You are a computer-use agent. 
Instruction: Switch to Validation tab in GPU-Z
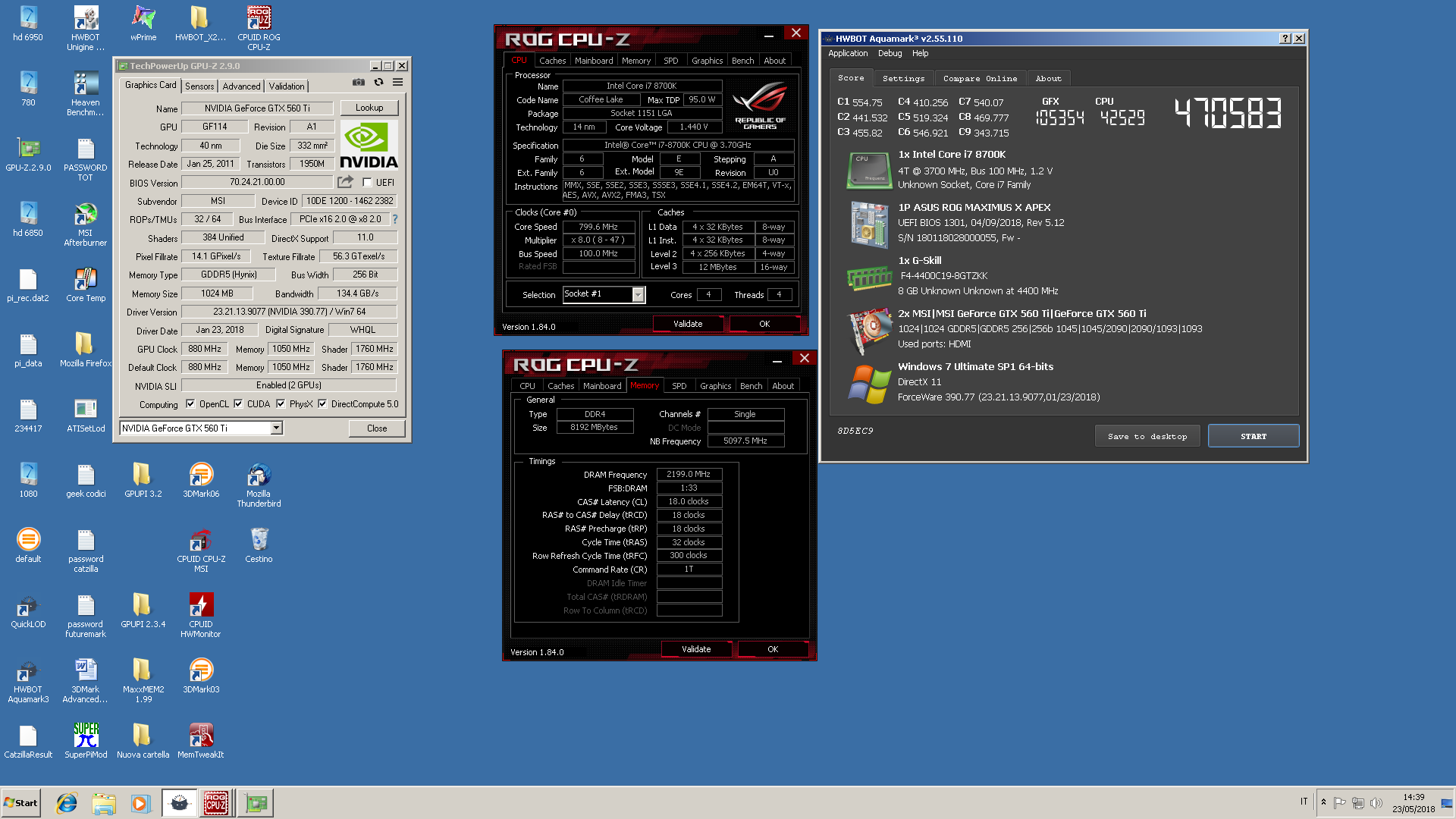(287, 86)
